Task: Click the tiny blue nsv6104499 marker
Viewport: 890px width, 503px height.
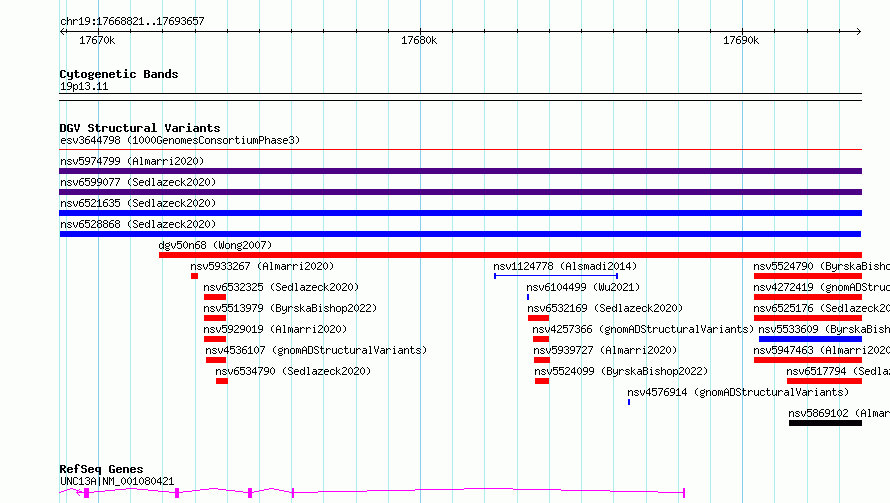Action: (528, 297)
